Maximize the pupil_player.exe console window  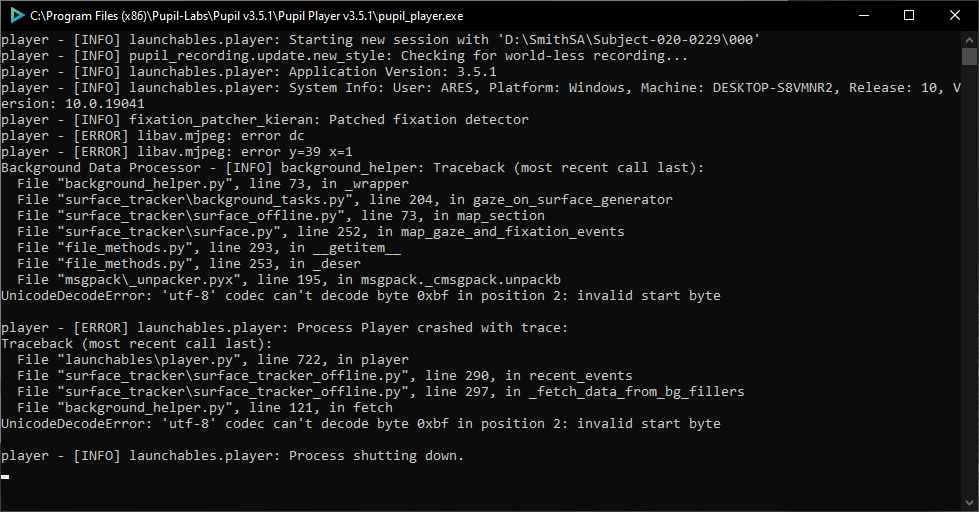(x=909, y=16)
